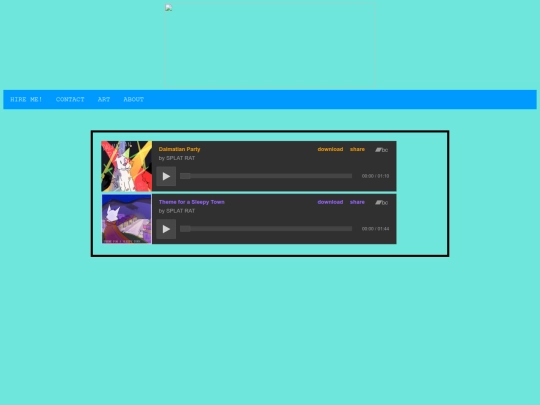The image size is (540, 405).
Task: Seek in Dalmatian Party progress bar
Action: click(x=266, y=176)
